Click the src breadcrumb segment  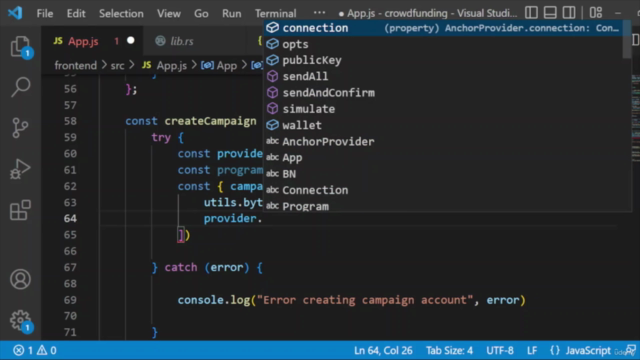pos(118,65)
